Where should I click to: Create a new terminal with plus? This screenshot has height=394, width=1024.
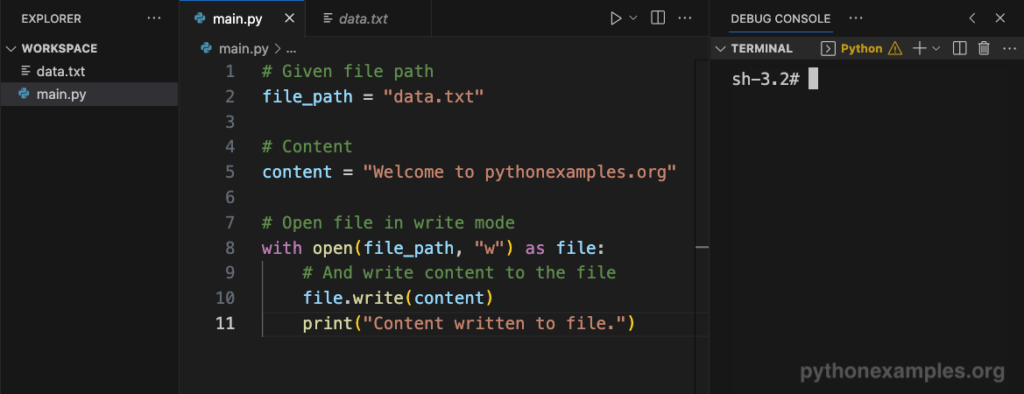point(920,48)
